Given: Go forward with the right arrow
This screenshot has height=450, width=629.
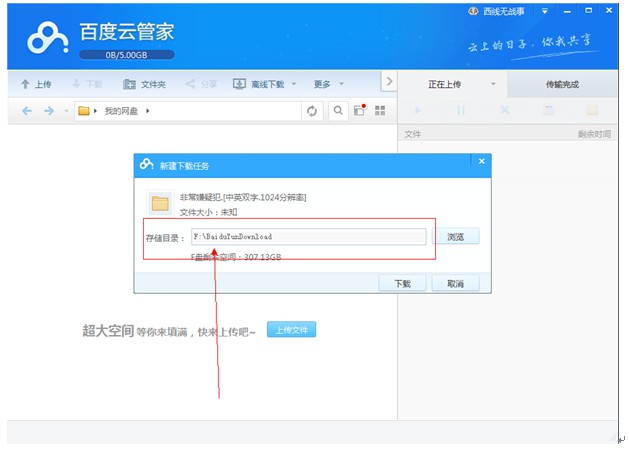Looking at the screenshot, I should [x=49, y=111].
